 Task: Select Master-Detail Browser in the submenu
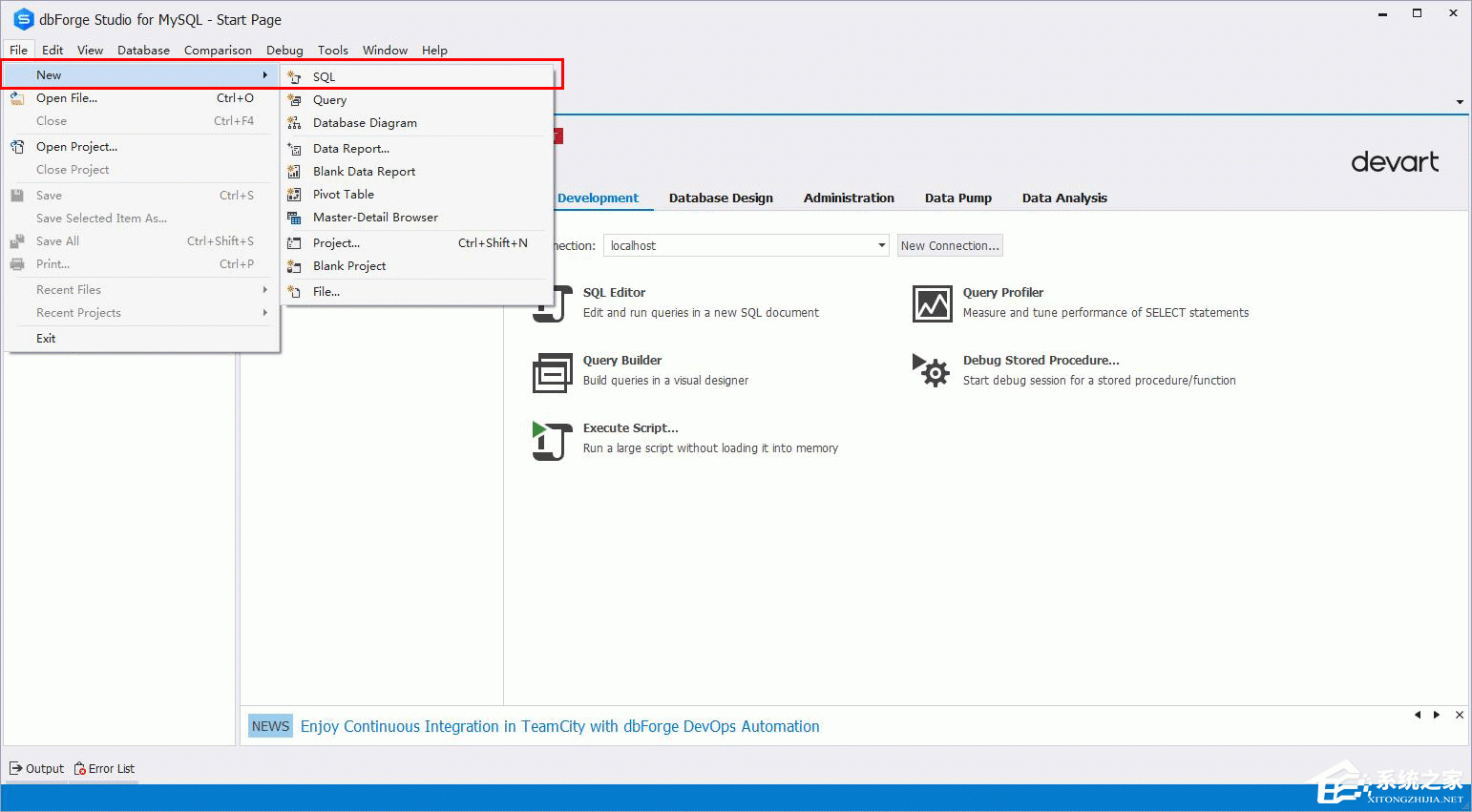coord(375,218)
